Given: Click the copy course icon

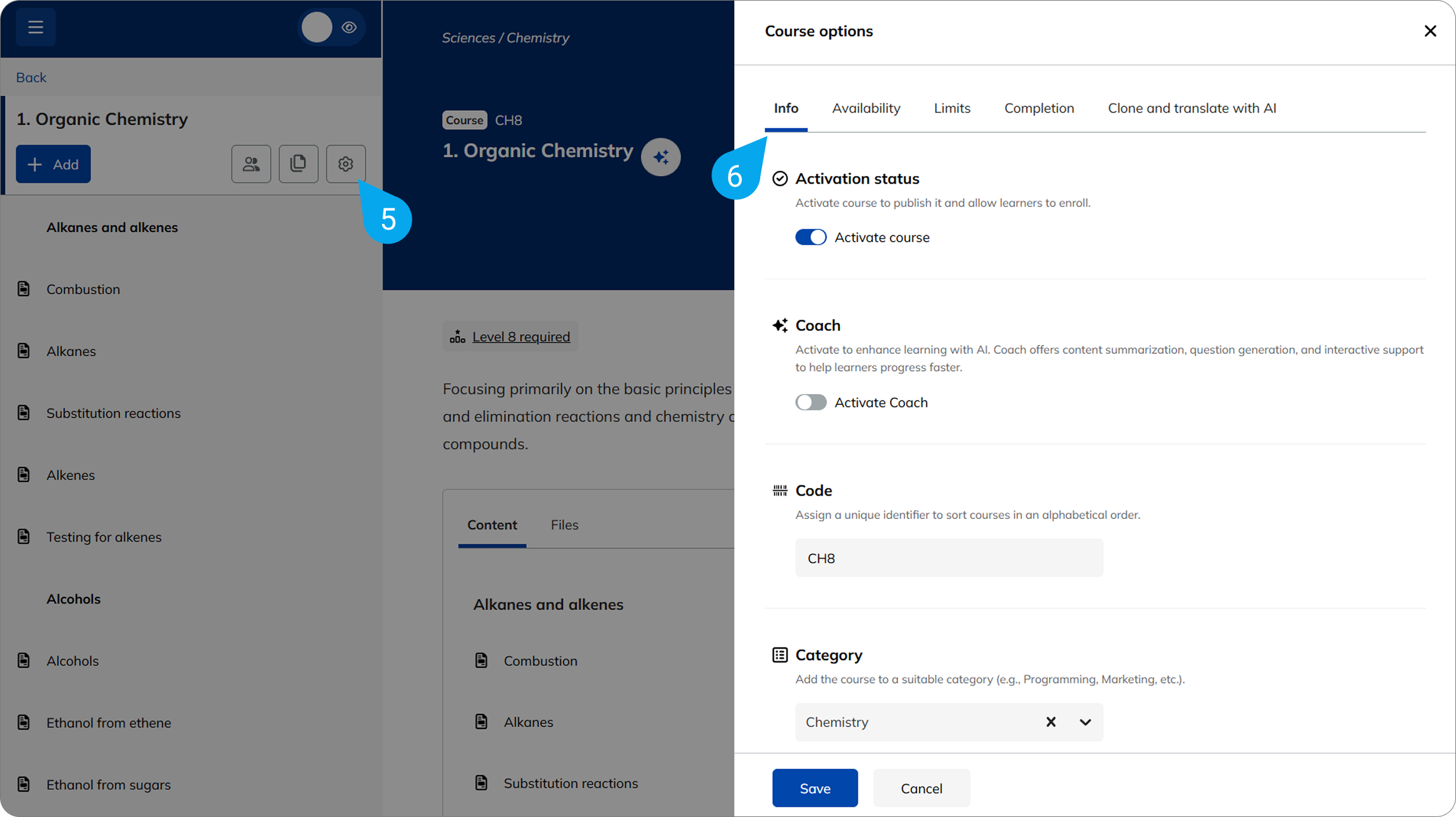Looking at the screenshot, I should coord(299,164).
